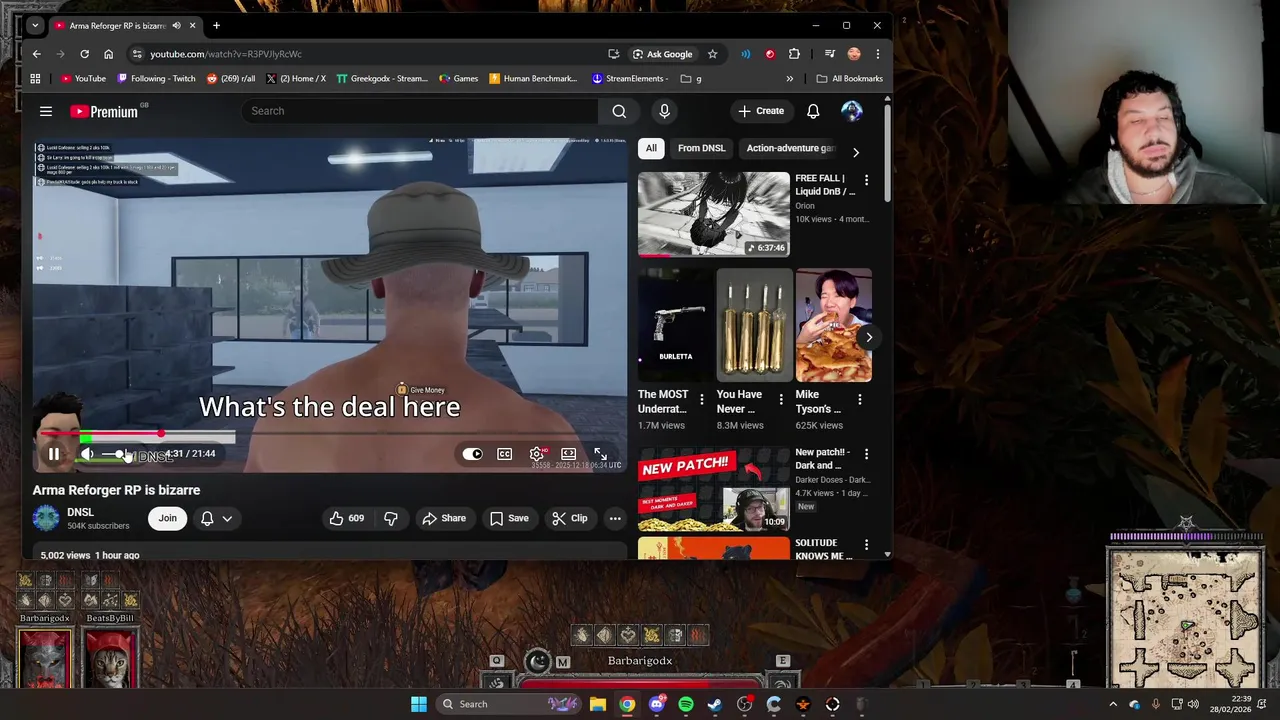Show hidden bookmarks with chevron

tap(789, 79)
